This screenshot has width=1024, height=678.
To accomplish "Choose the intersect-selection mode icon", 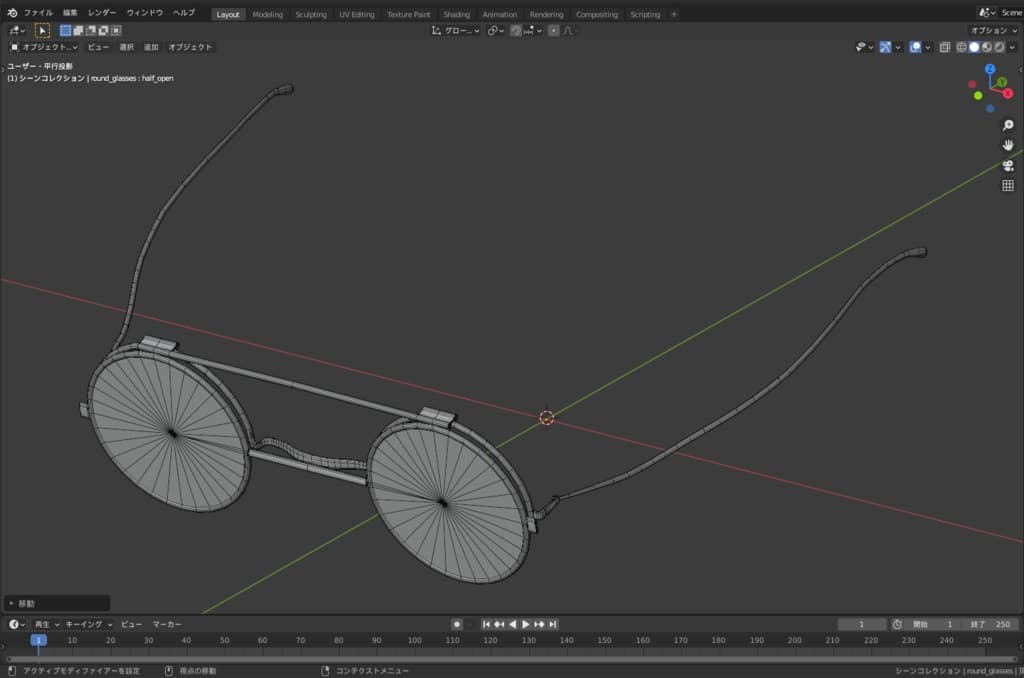I will tap(116, 30).
